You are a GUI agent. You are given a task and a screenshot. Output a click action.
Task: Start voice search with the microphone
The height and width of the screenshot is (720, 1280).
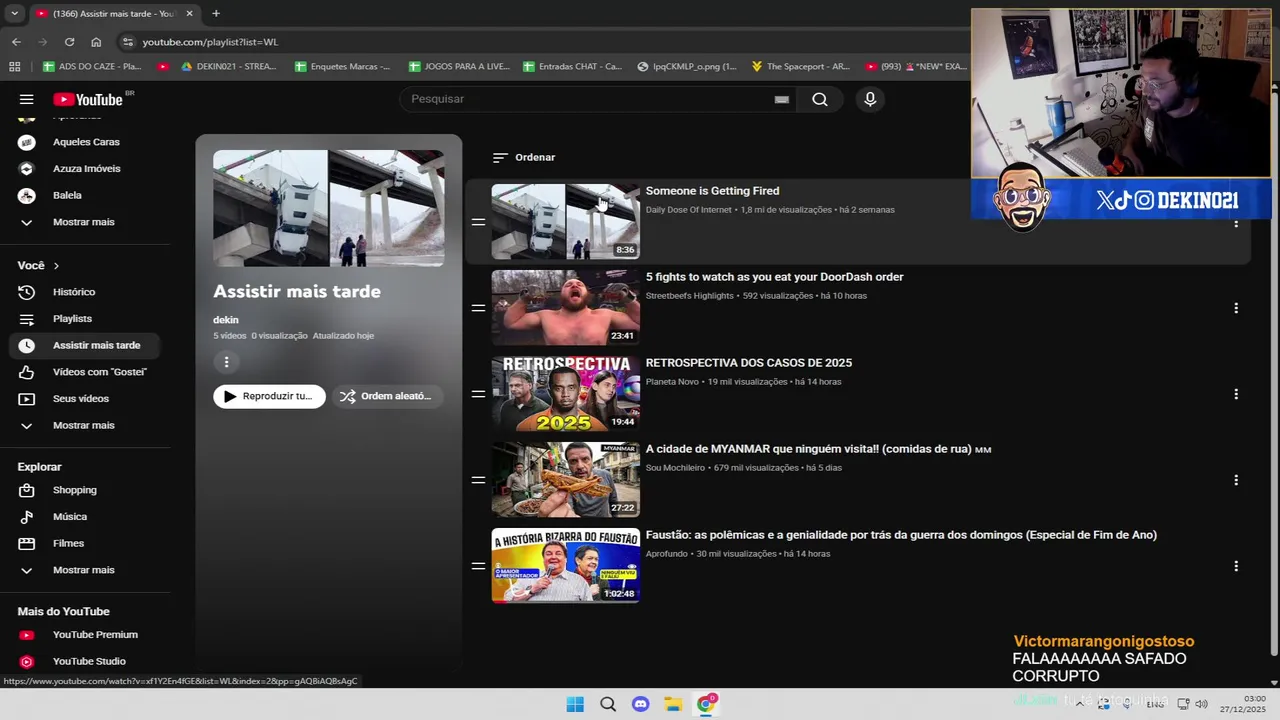(x=870, y=99)
